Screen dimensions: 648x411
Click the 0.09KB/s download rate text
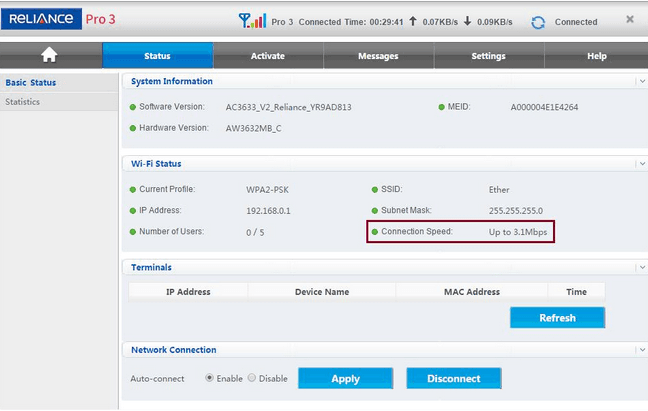(x=495, y=22)
